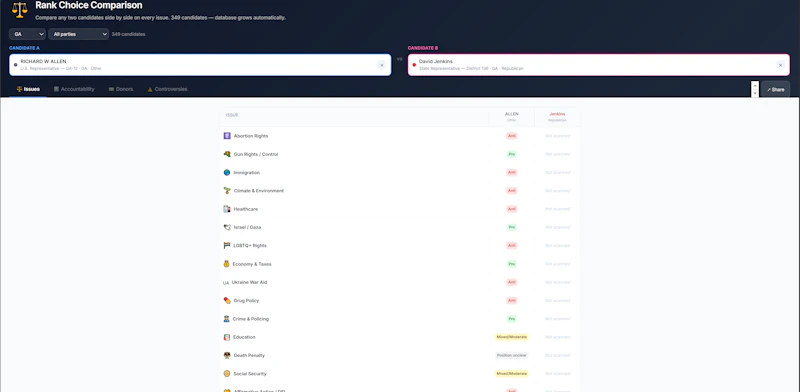Click the Rank Choice Comparison title
The width and height of the screenshot is (800, 392).
(x=89, y=6)
